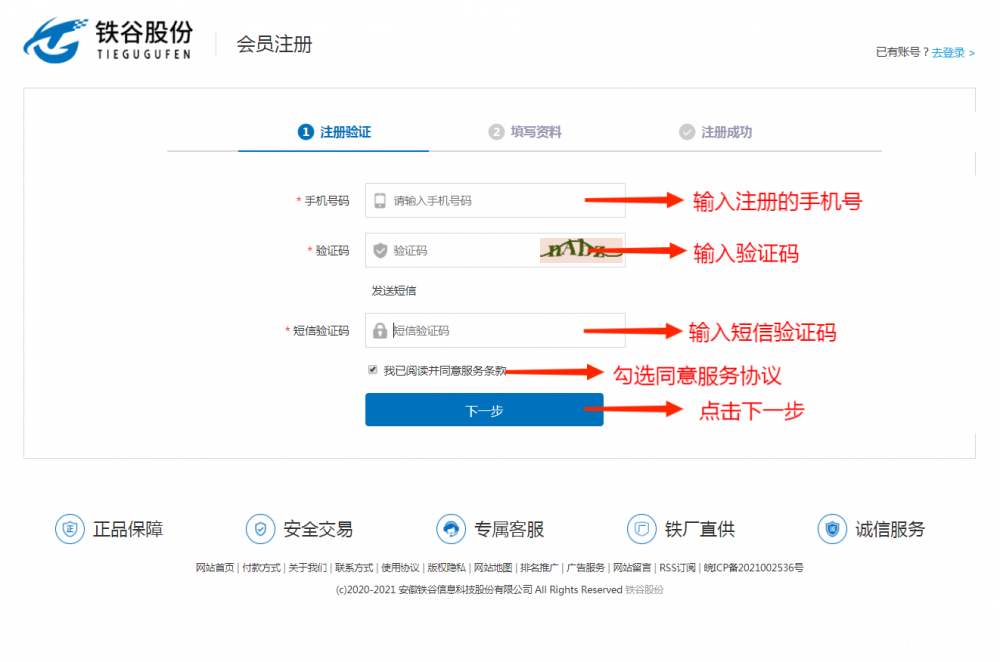Click 发送短信 to send SMS code
Viewport: 1000px width, 662px height.
pyautogui.click(x=394, y=291)
